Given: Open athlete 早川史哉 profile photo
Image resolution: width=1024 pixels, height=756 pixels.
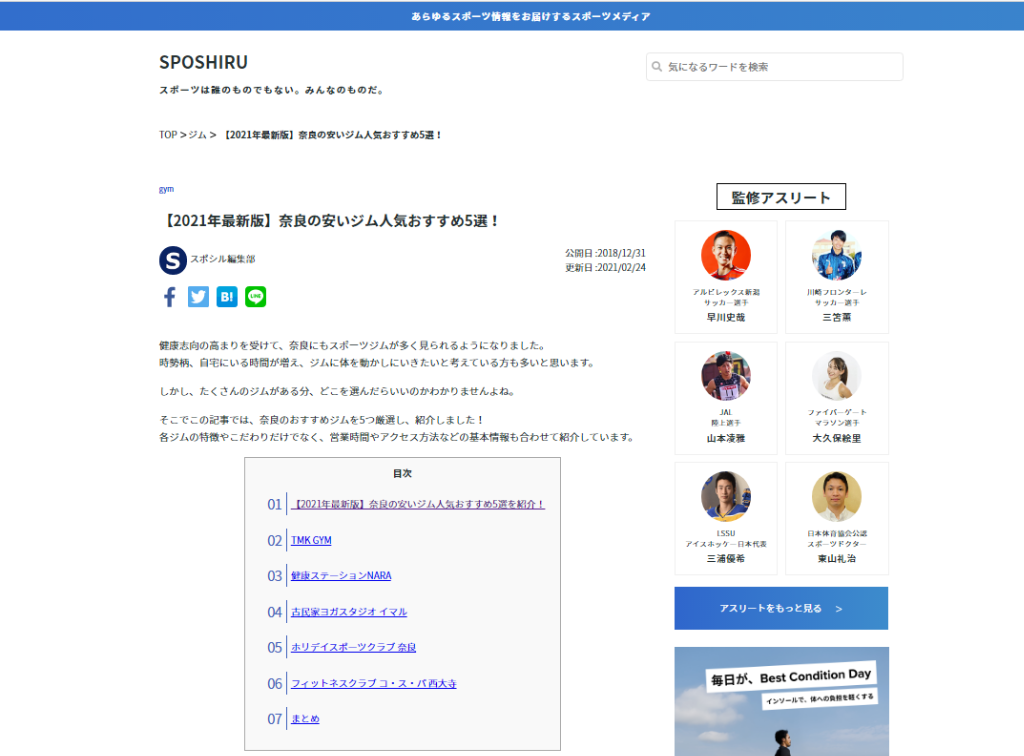Looking at the screenshot, I should coord(726,255).
